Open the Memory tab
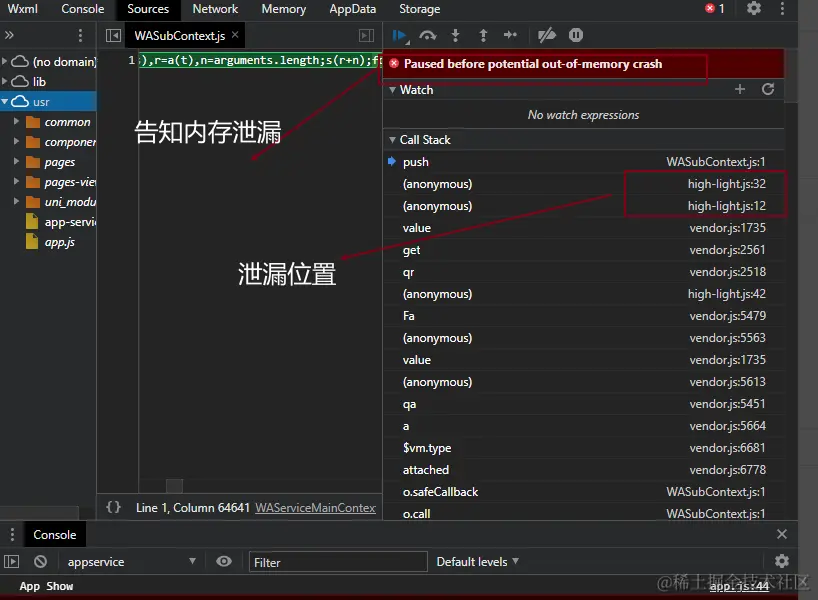The height and width of the screenshot is (600, 818). pyautogui.click(x=283, y=9)
